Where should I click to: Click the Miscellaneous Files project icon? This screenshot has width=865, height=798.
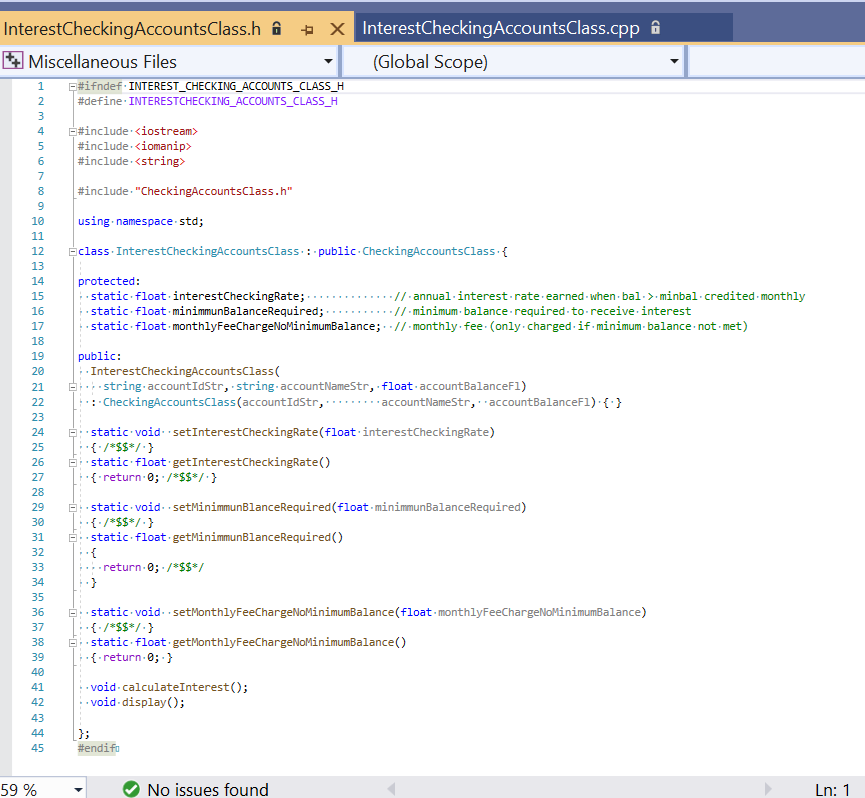pyautogui.click(x=14, y=61)
